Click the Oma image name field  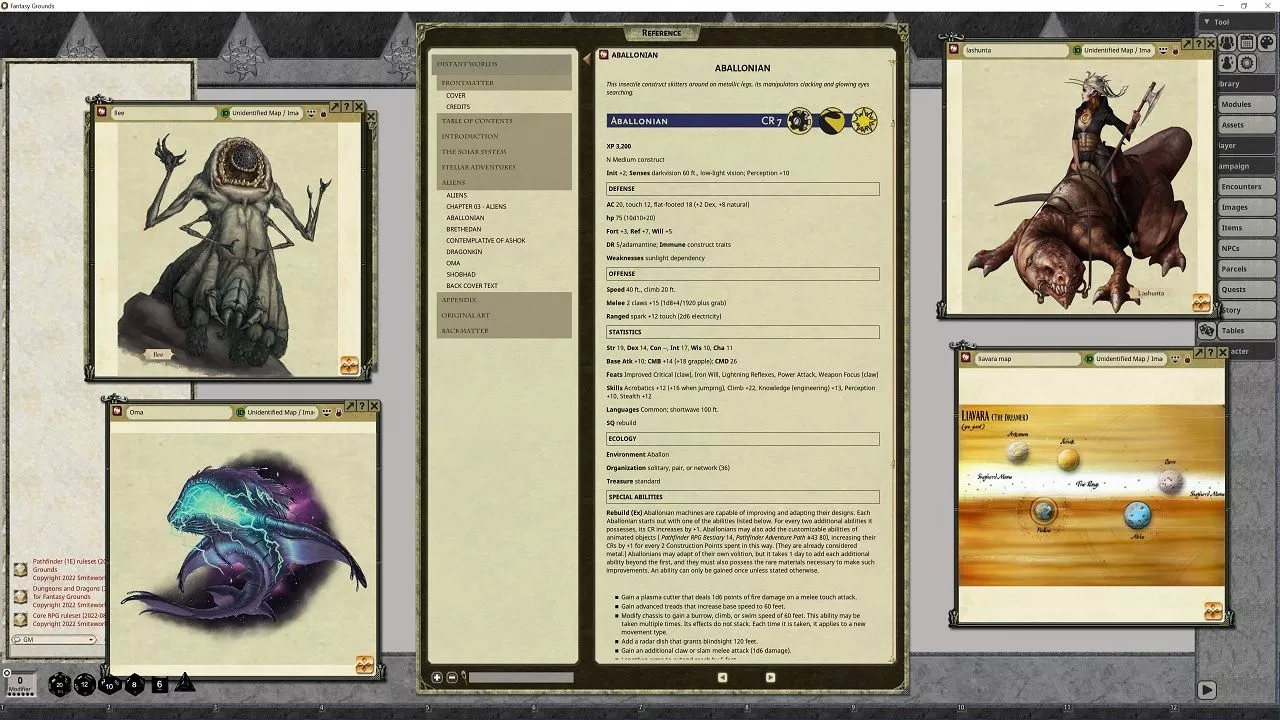(x=179, y=412)
